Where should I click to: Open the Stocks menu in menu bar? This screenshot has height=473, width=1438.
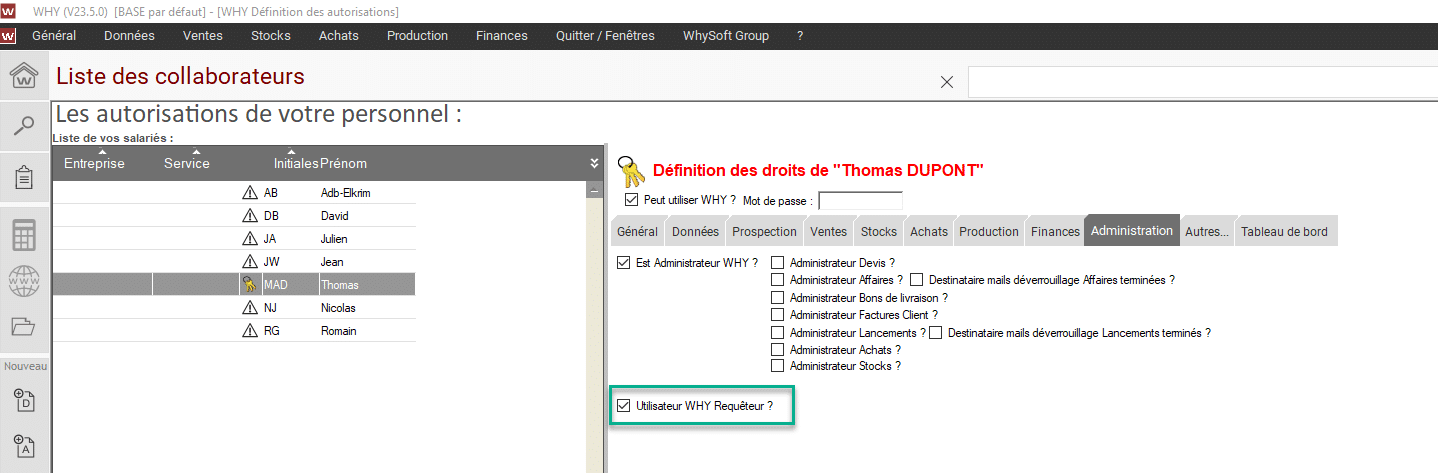point(271,35)
